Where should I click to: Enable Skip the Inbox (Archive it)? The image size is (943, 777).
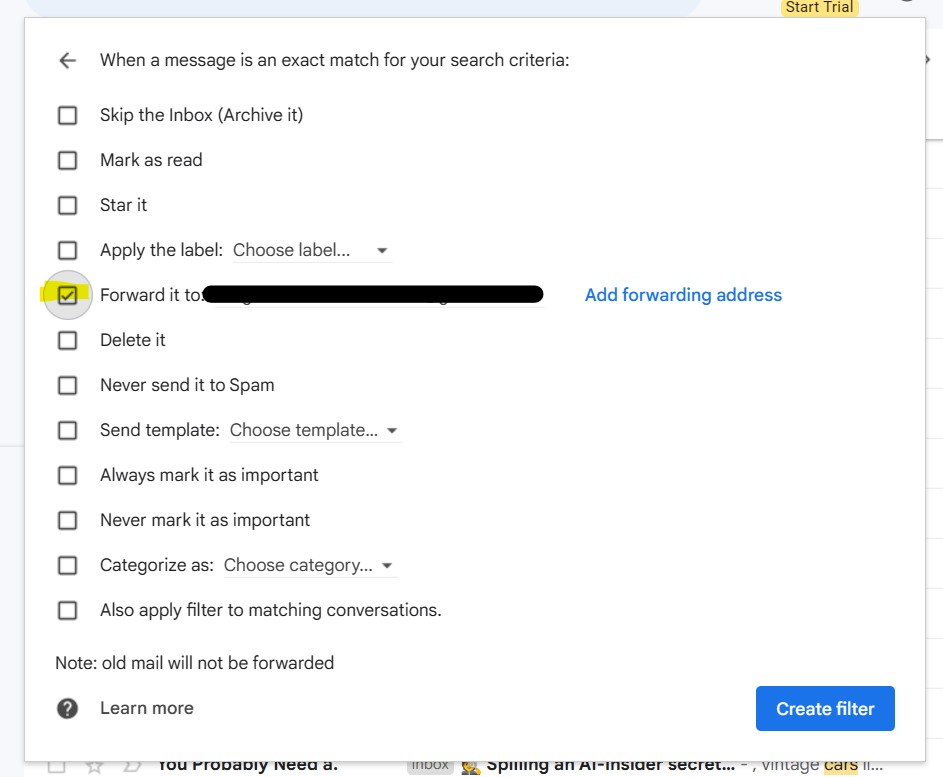click(67, 115)
